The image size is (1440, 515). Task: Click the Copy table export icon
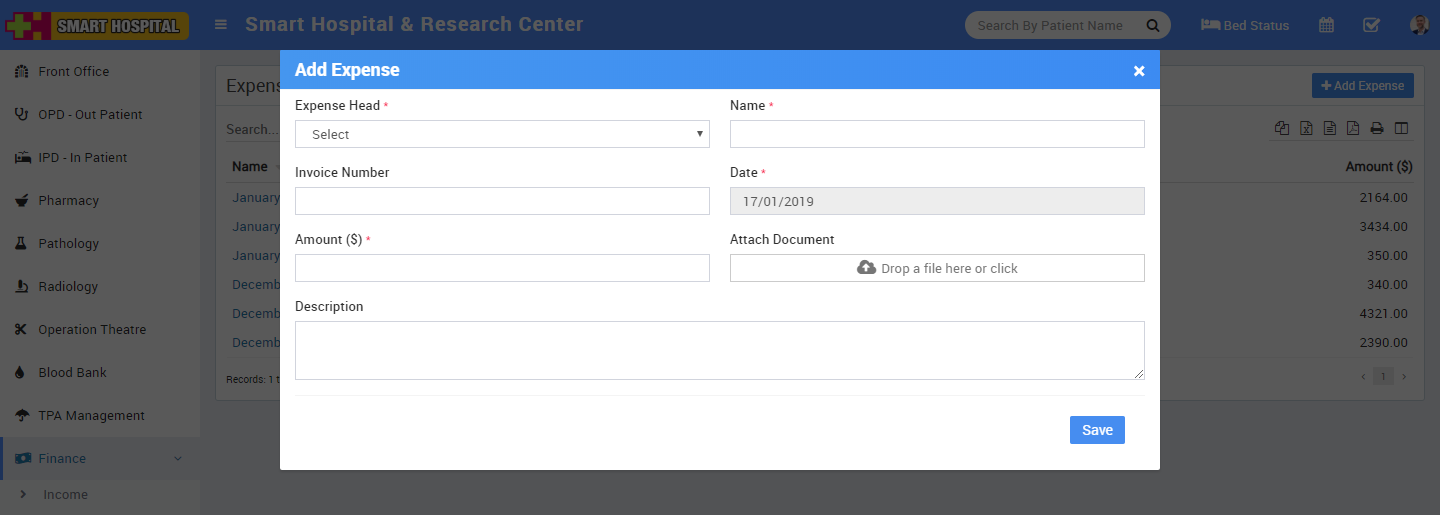(1282, 128)
